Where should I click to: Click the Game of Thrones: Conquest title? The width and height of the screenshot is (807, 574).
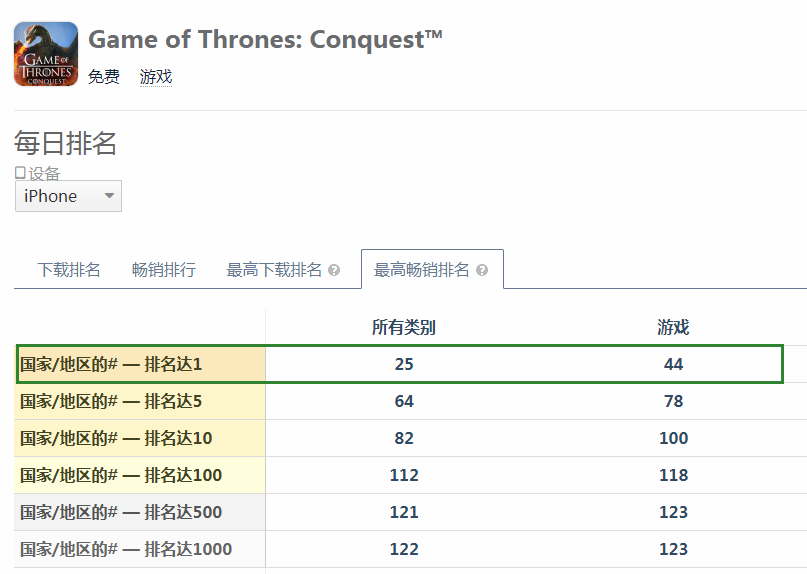(265, 40)
